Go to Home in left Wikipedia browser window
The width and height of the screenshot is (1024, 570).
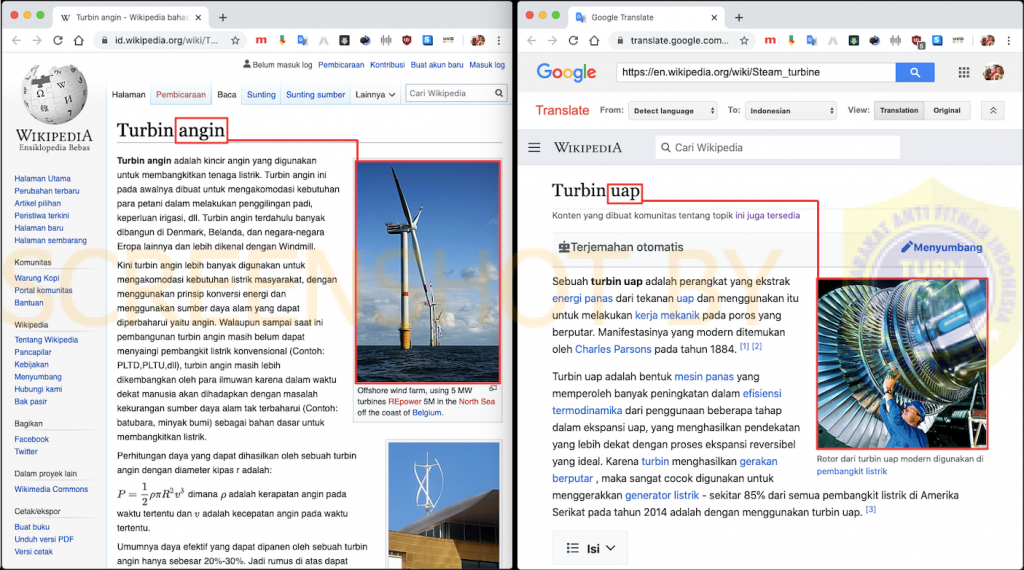[x=78, y=40]
